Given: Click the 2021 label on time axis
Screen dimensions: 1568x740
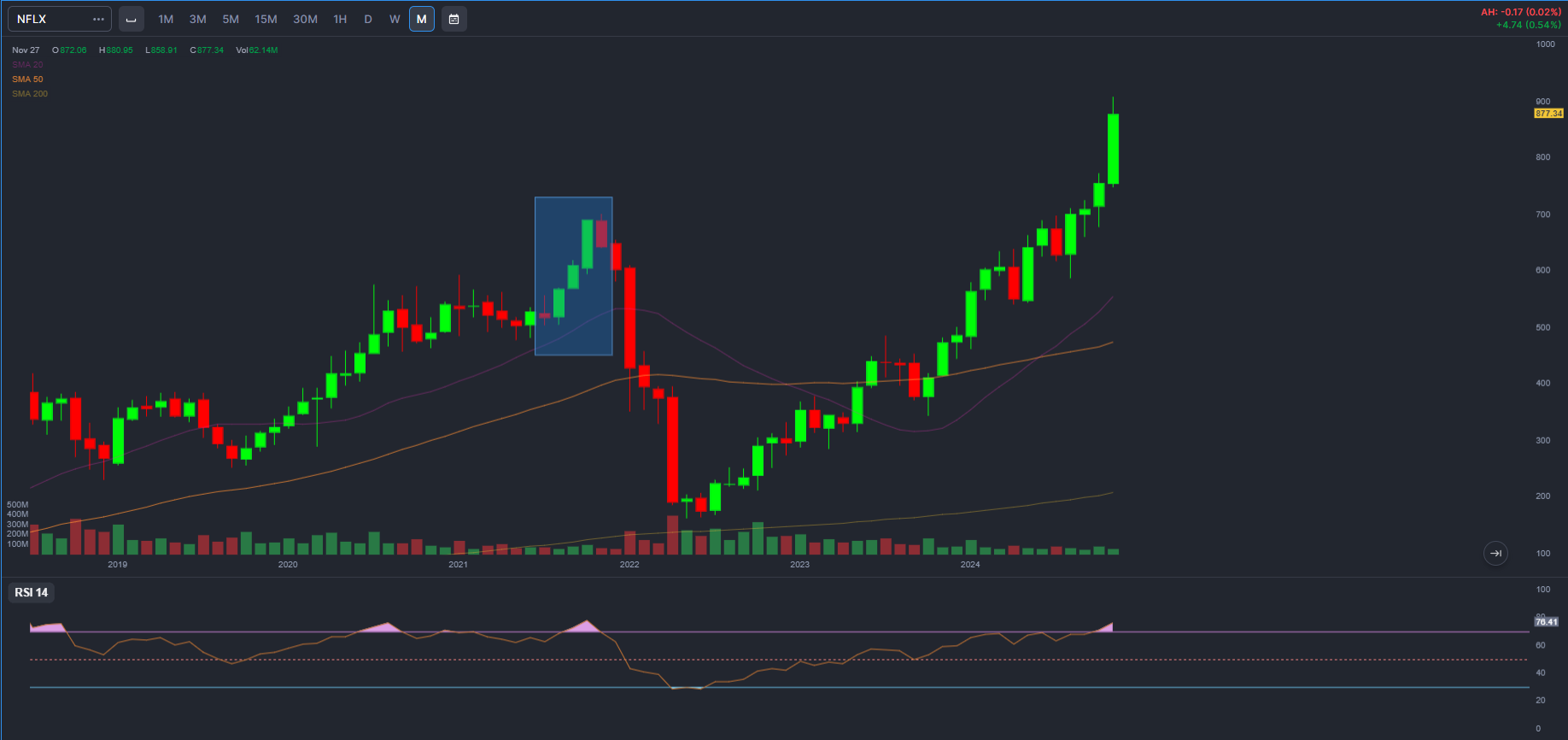Looking at the screenshot, I should click(x=459, y=565).
